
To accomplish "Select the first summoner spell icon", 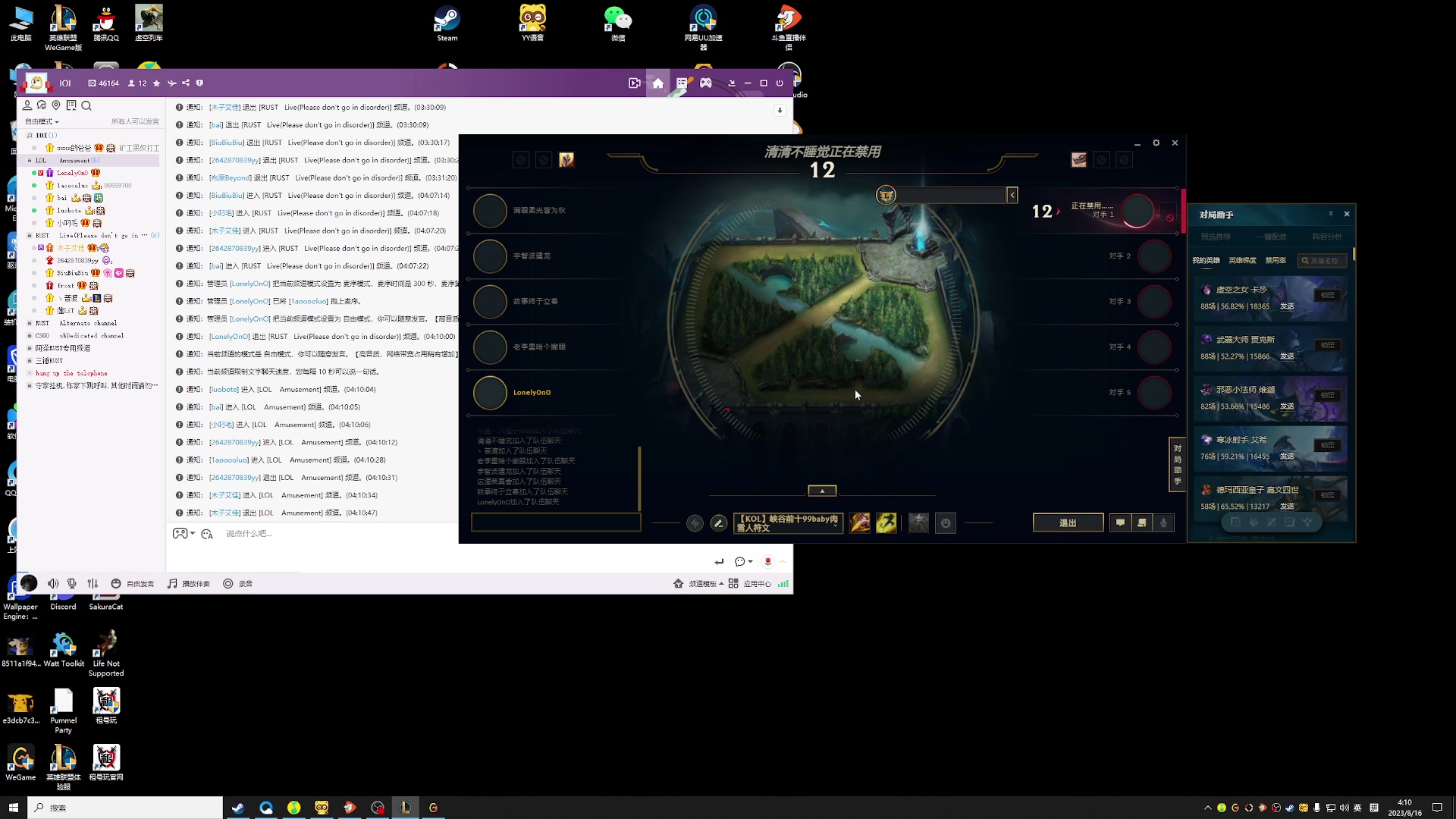I will 860,522.
